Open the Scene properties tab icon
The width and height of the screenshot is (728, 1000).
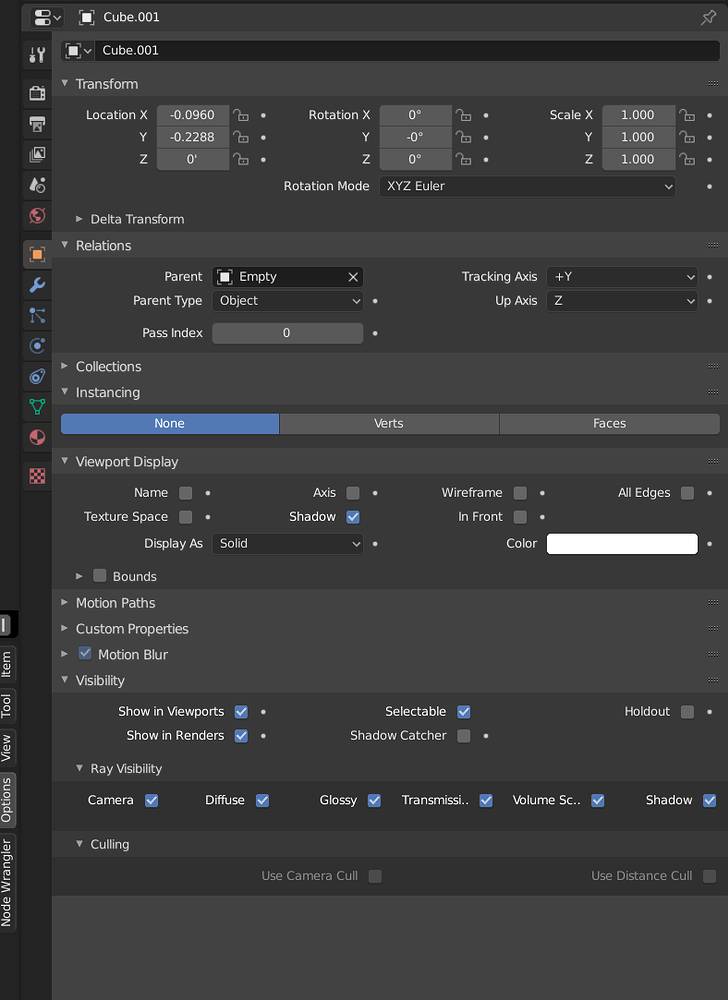(x=37, y=185)
